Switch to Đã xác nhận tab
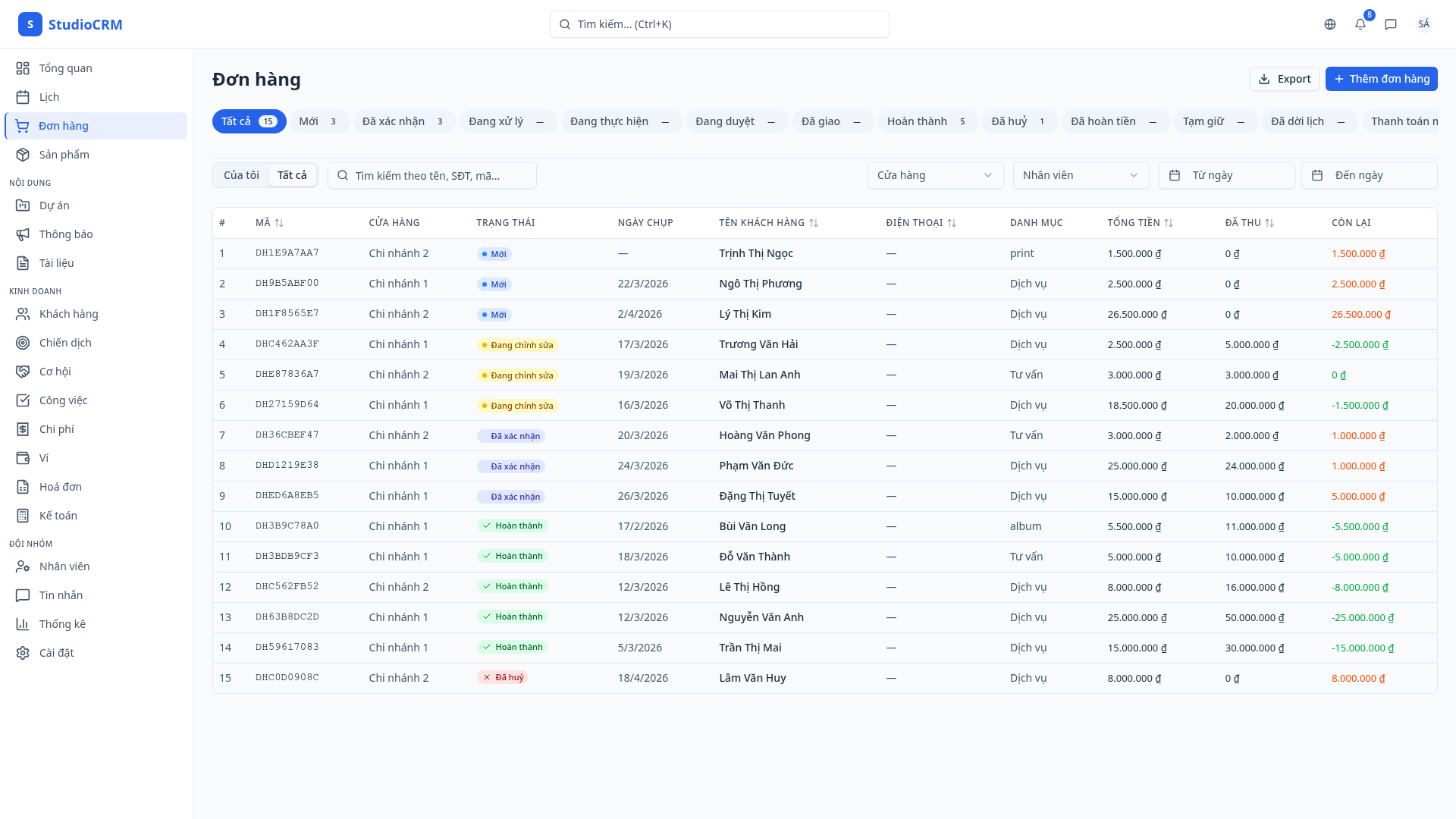The width and height of the screenshot is (1456, 819). coord(403,121)
